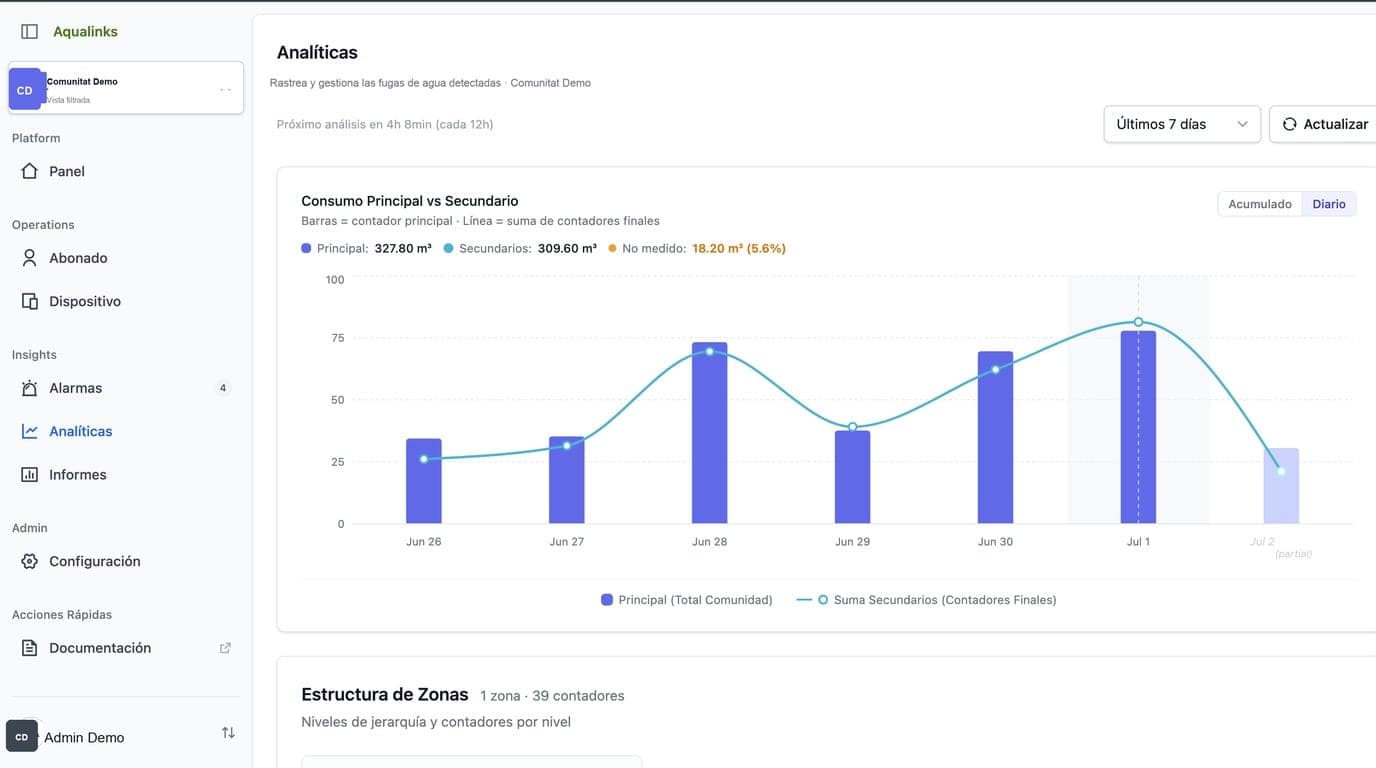Viewport: 1376px width, 768px height.
Task: Click the Alarmas count badge 4
Action: click(223, 388)
